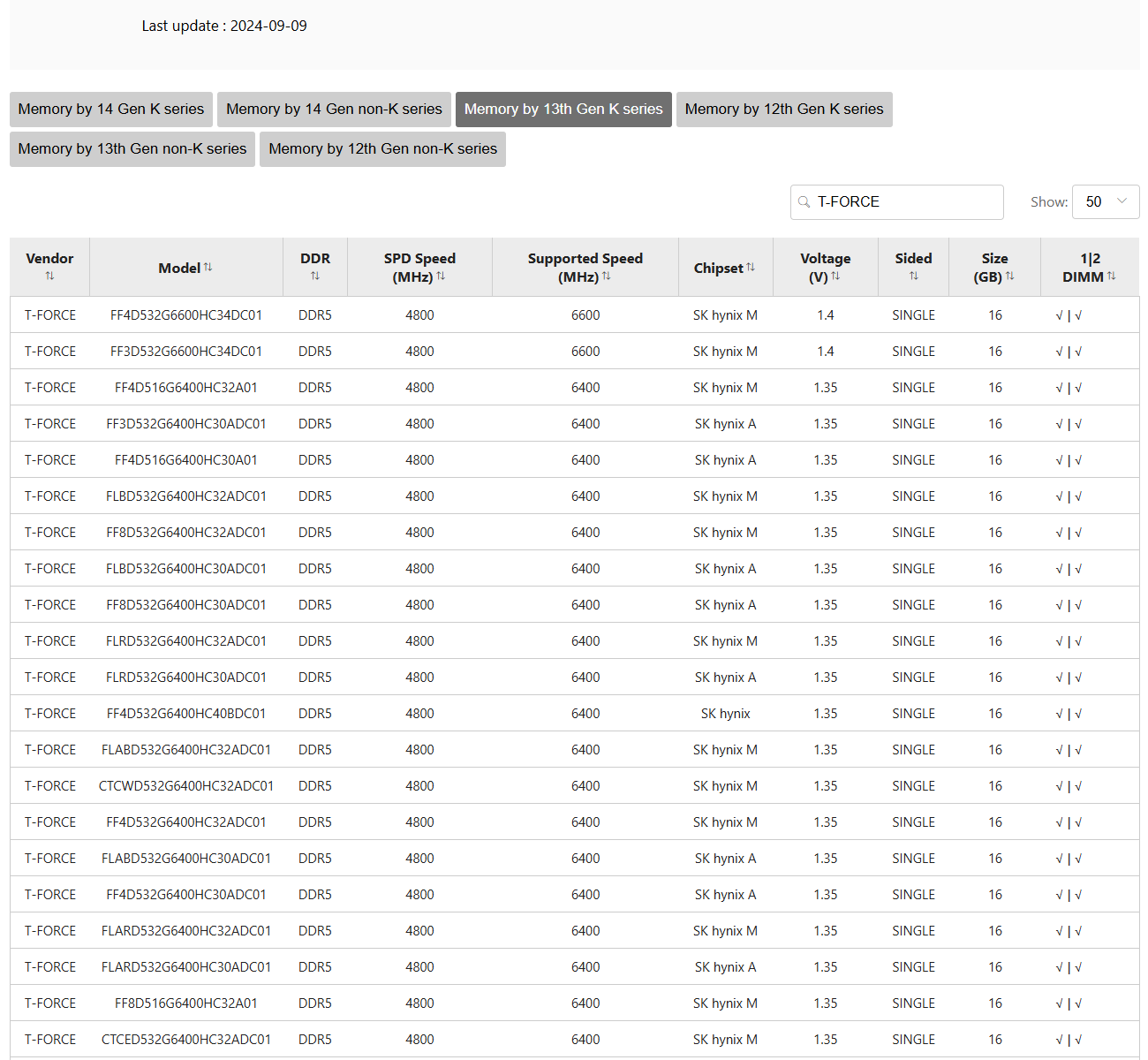
Task: Click Chipset column sort icon
Action: 751,267
